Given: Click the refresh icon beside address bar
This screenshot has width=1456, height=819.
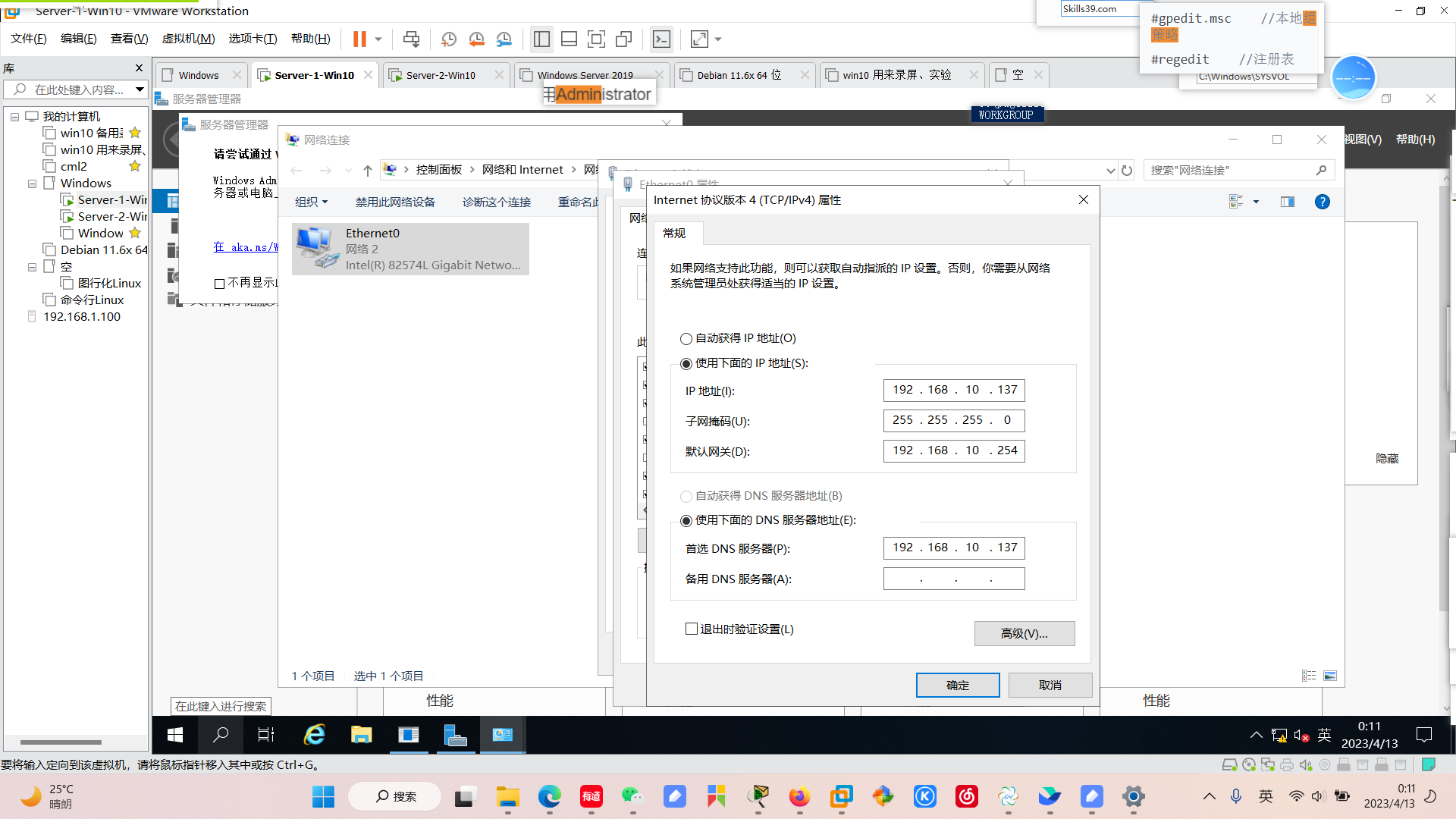Looking at the screenshot, I should click(1127, 171).
